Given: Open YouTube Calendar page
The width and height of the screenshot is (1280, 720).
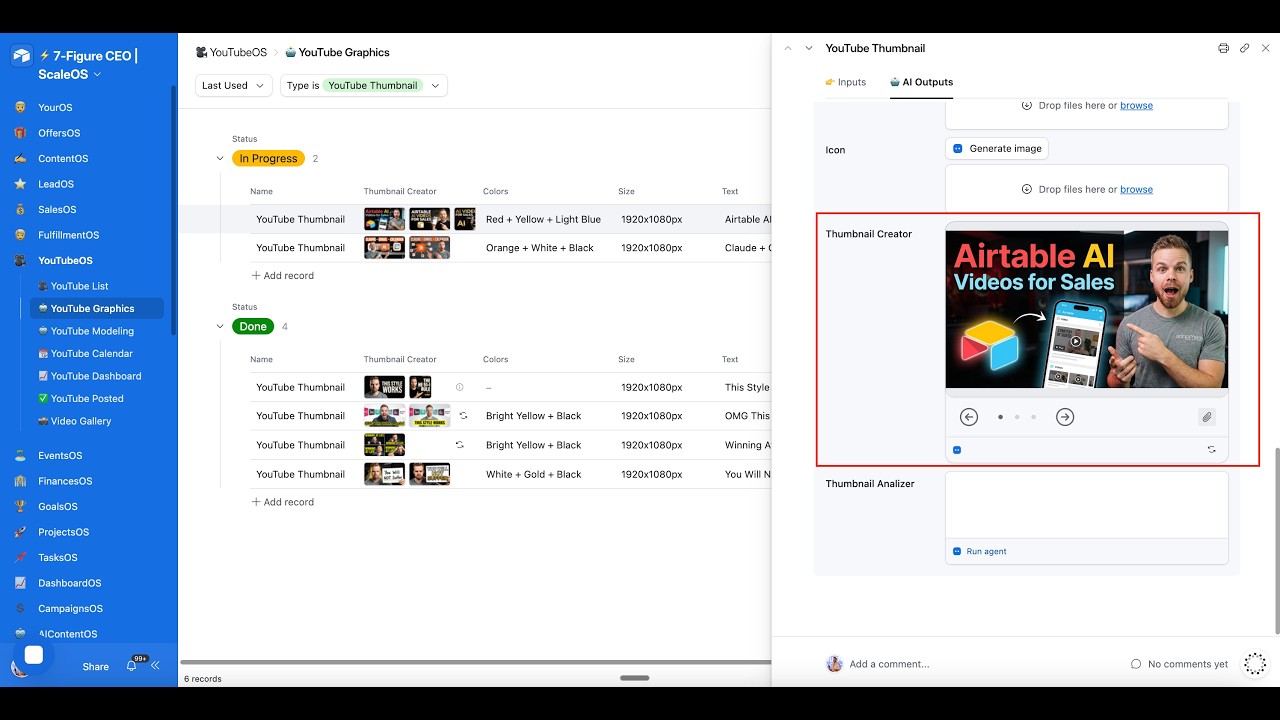Looking at the screenshot, I should (91, 353).
